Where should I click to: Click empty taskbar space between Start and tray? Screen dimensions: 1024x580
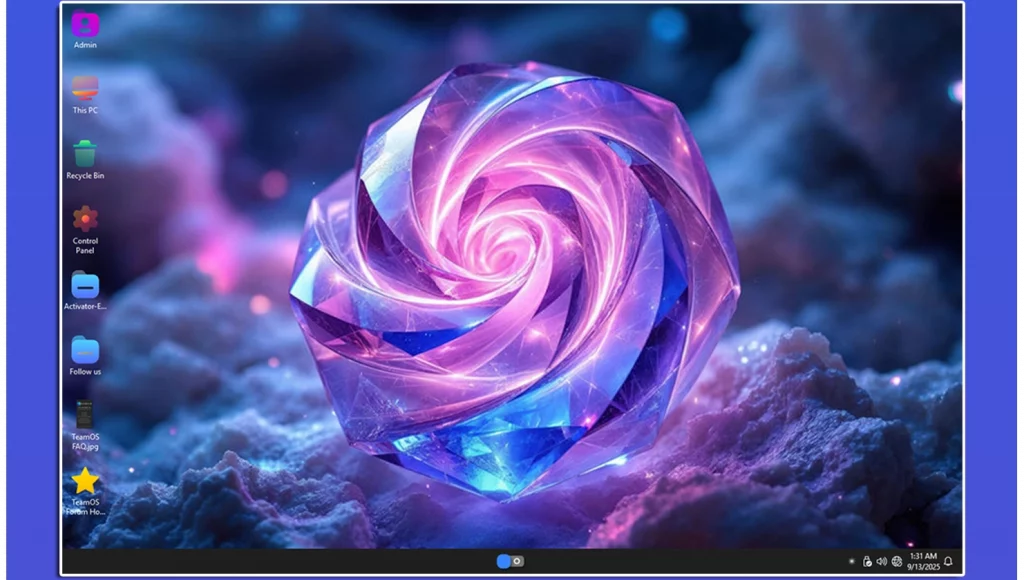(x=680, y=561)
